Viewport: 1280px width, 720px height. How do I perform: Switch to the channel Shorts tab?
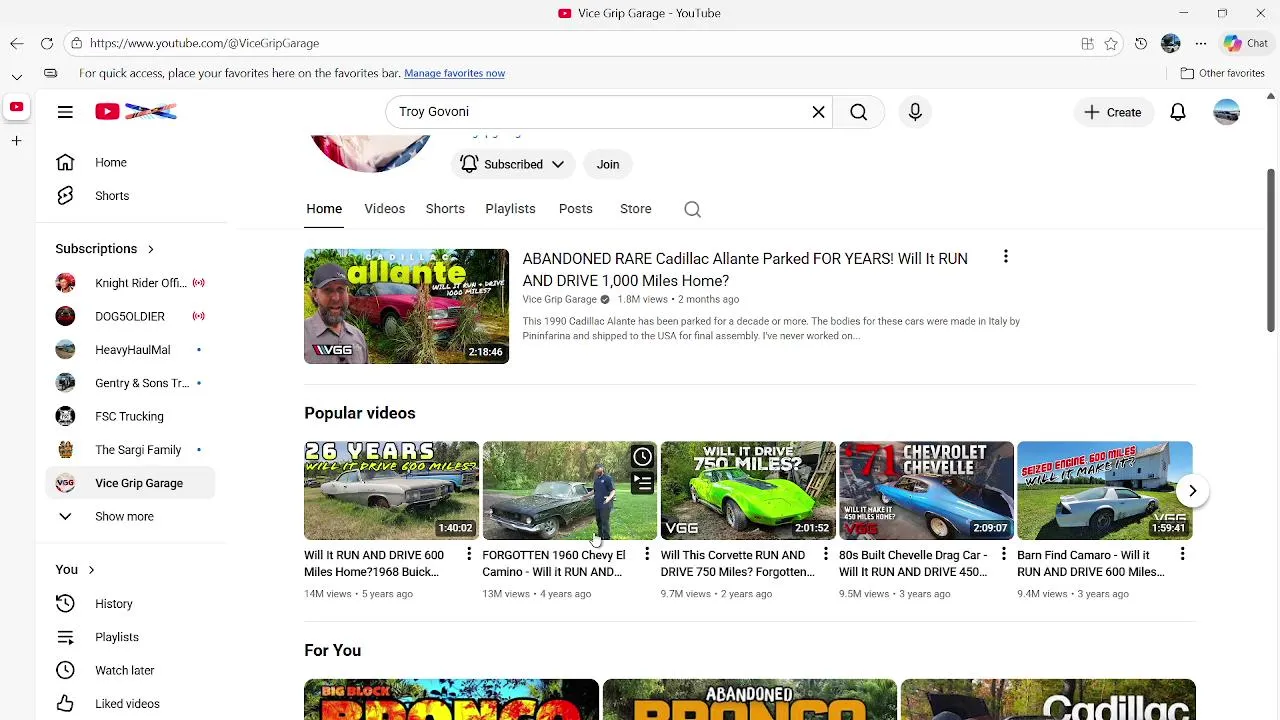[x=445, y=209]
